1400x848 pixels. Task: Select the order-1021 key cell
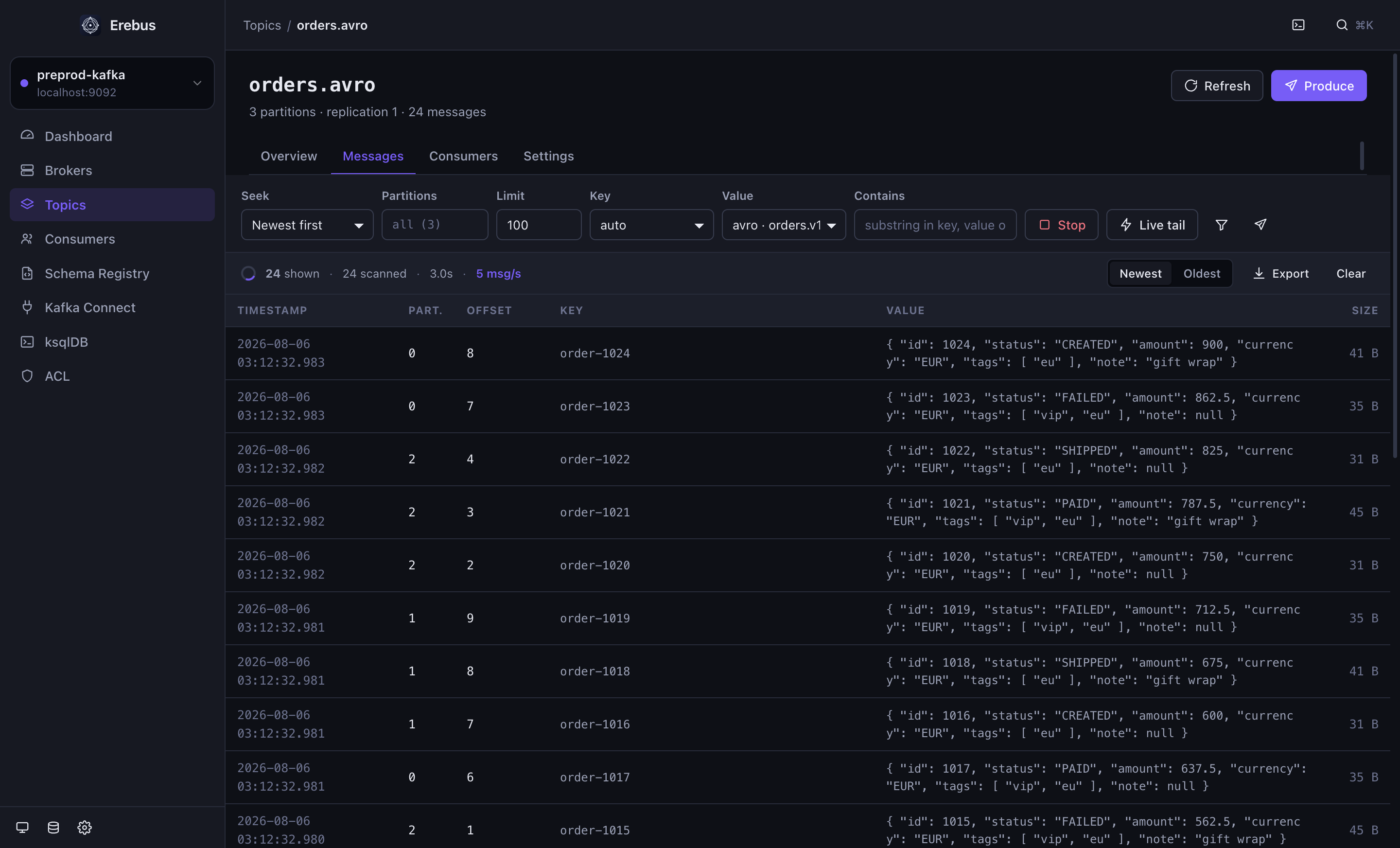[x=595, y=512]
